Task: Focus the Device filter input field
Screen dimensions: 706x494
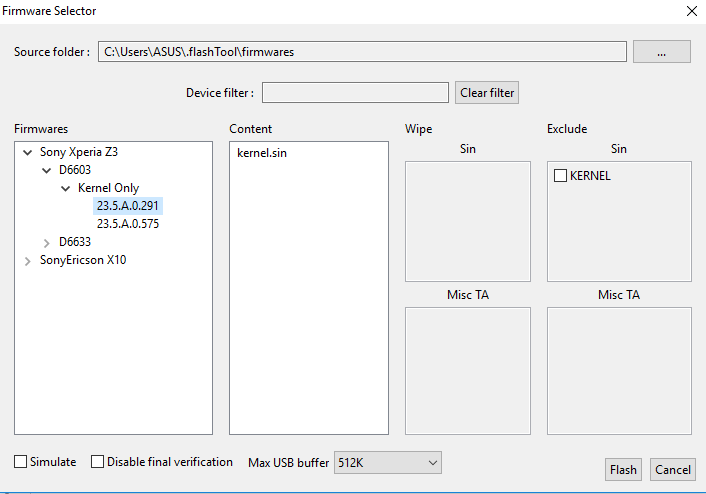Action: click(x=355, y=92)
